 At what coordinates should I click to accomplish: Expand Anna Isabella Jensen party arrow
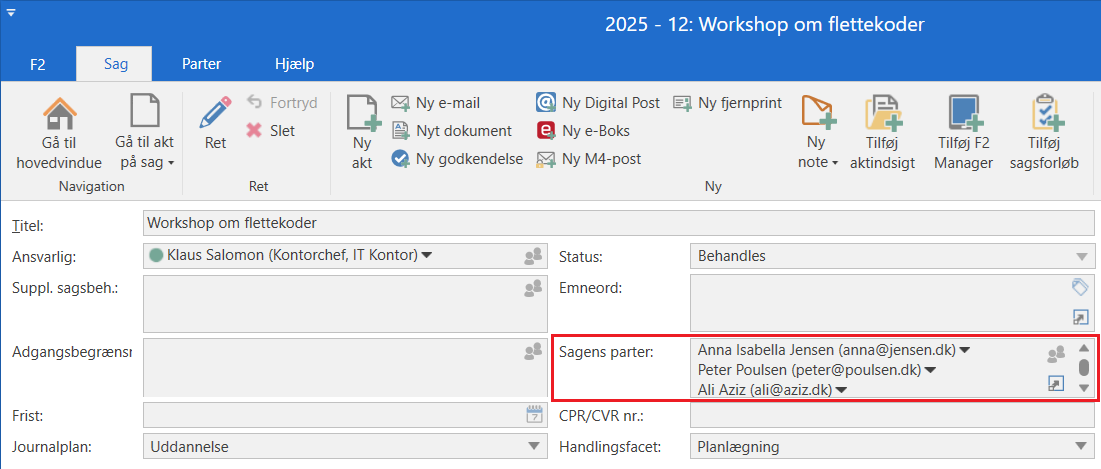point(966,351)
